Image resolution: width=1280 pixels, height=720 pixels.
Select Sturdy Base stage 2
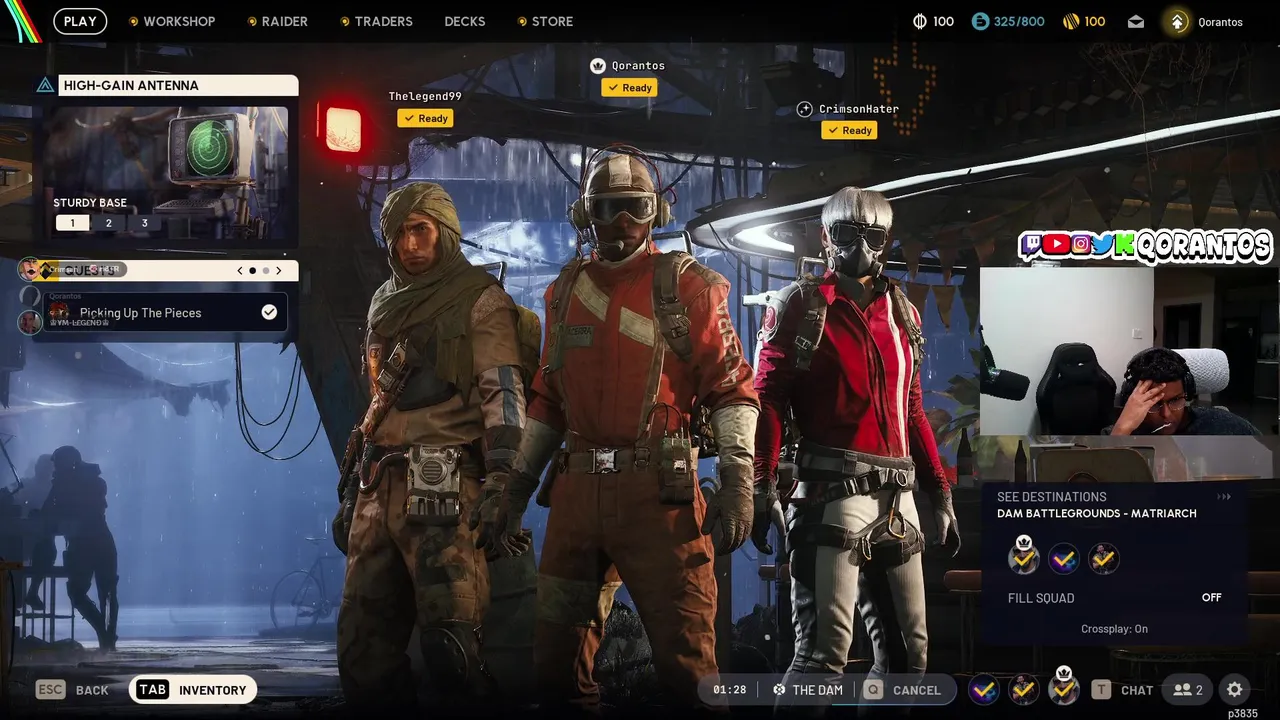[109, 223]
